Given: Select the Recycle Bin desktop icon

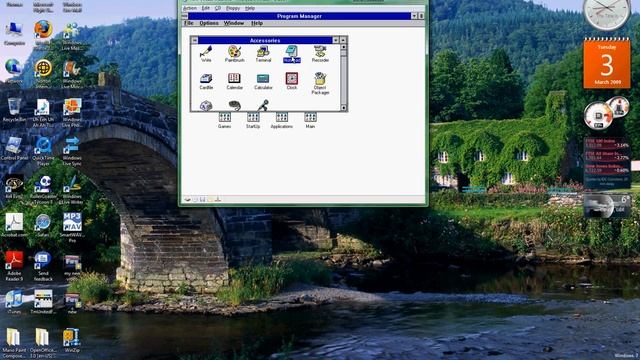Looking at the screenshot, I should click(x=14, y=110).
